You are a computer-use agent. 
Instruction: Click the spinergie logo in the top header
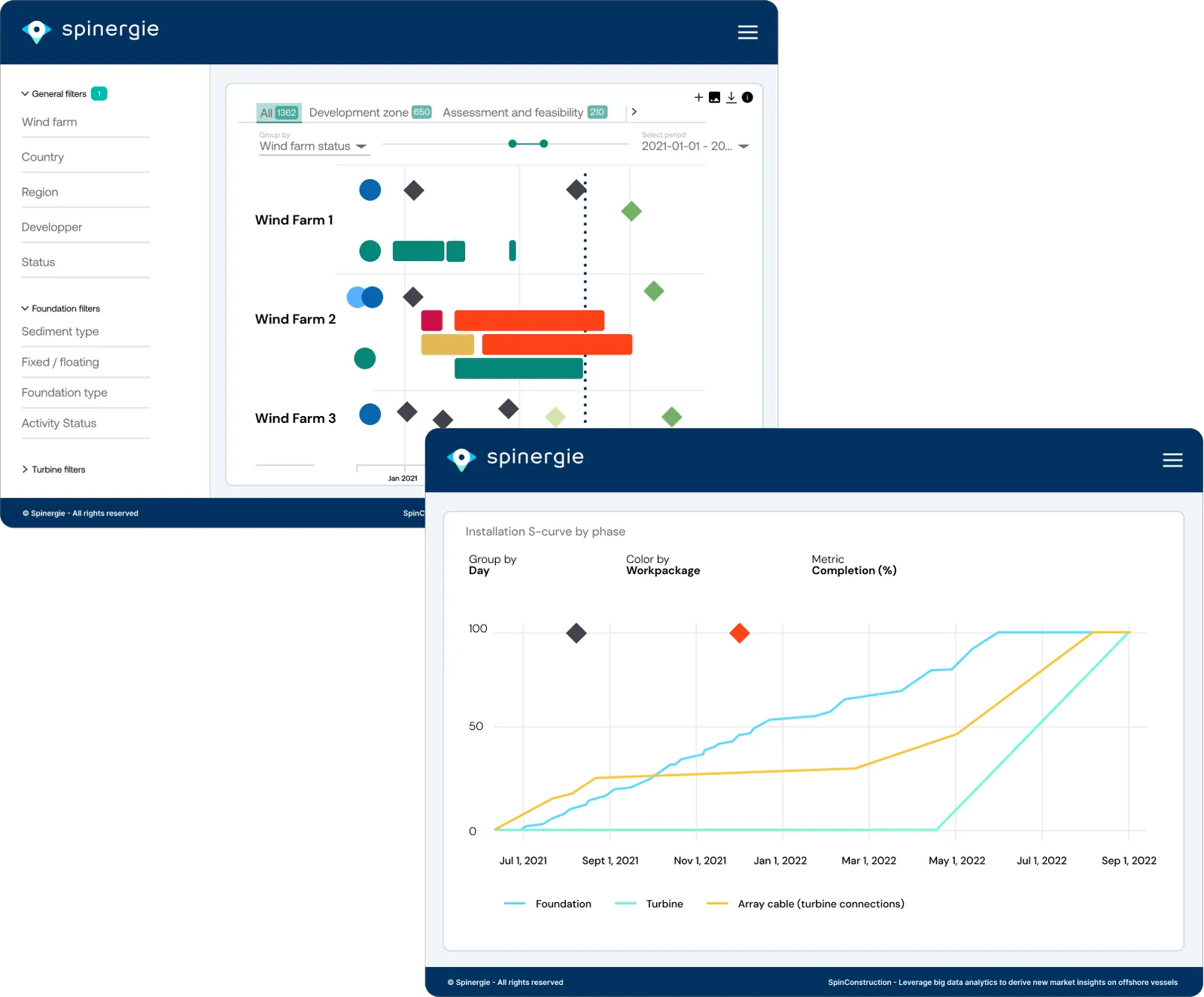[x=91, y=30]
